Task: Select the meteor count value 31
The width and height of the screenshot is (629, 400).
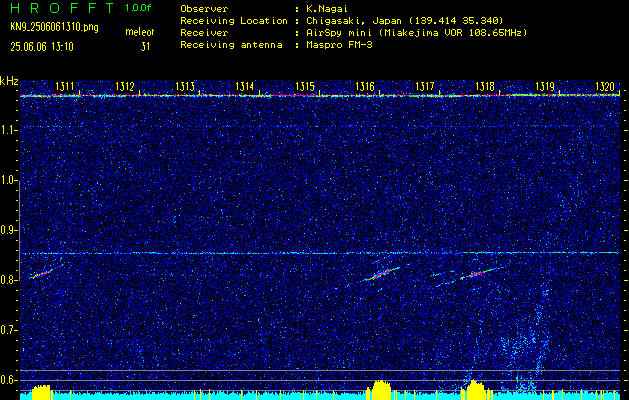Action: pyautogui.click(x=145, y=47)
